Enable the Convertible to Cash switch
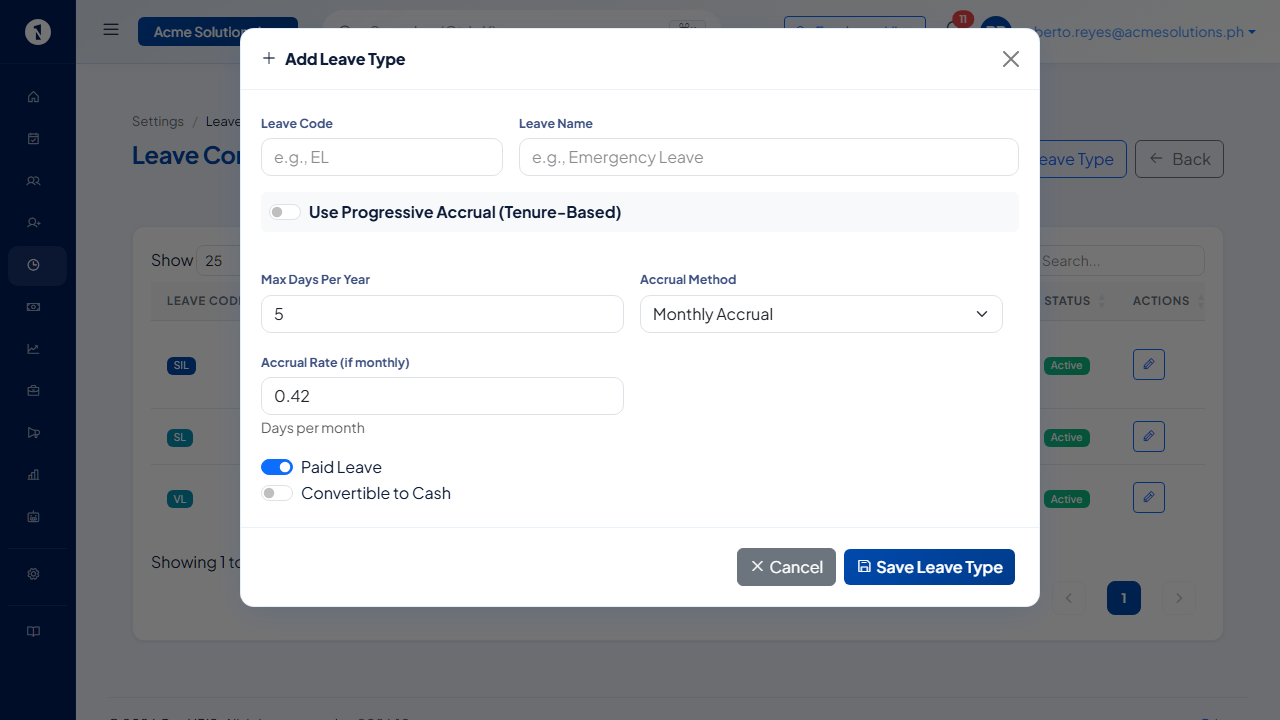Image resolution: width=1280 pixels, height=720 pixels. [277, 493]
